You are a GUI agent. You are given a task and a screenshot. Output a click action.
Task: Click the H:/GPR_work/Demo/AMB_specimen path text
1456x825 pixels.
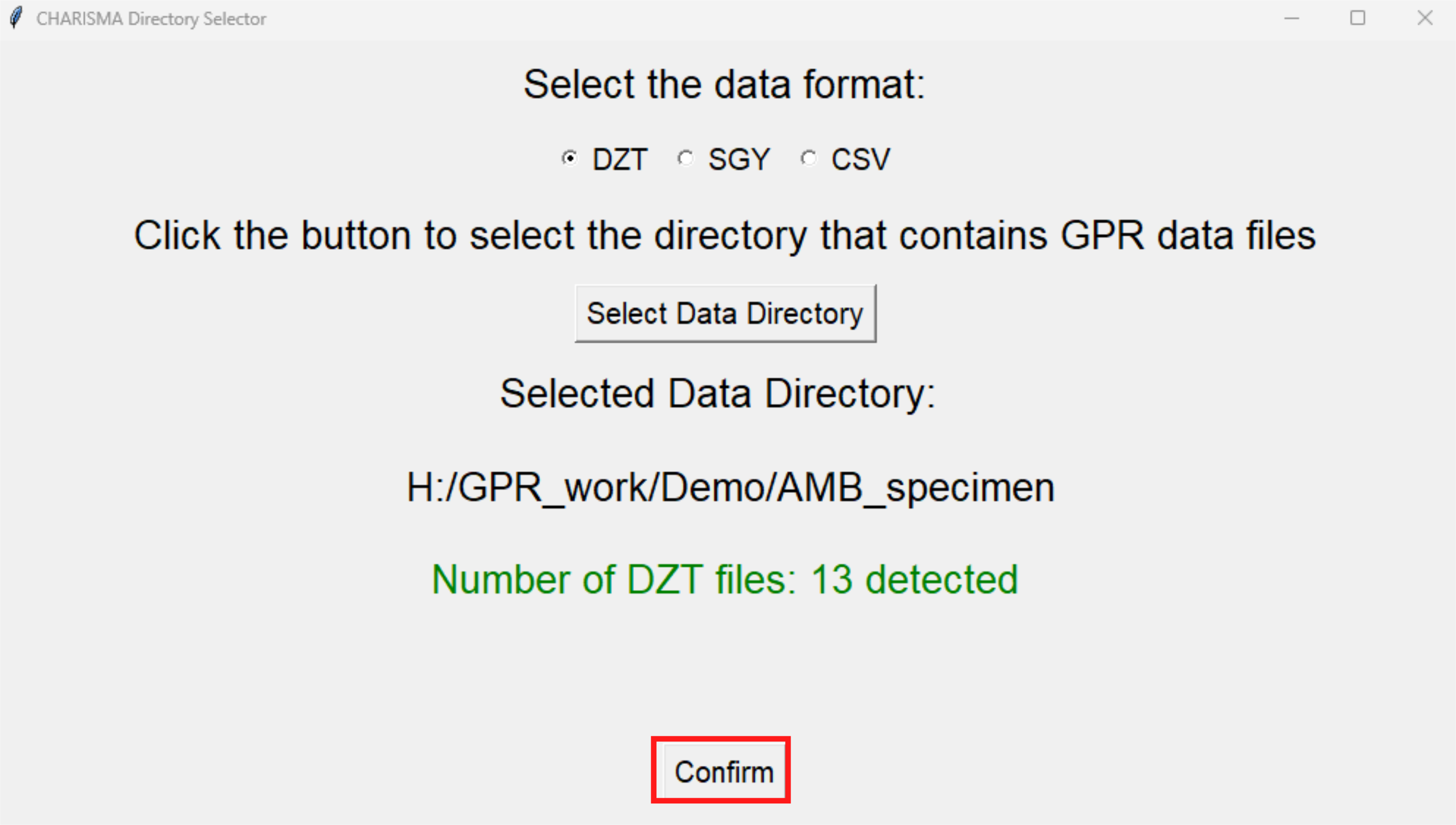pyautogui.click(x=731, y=488)
